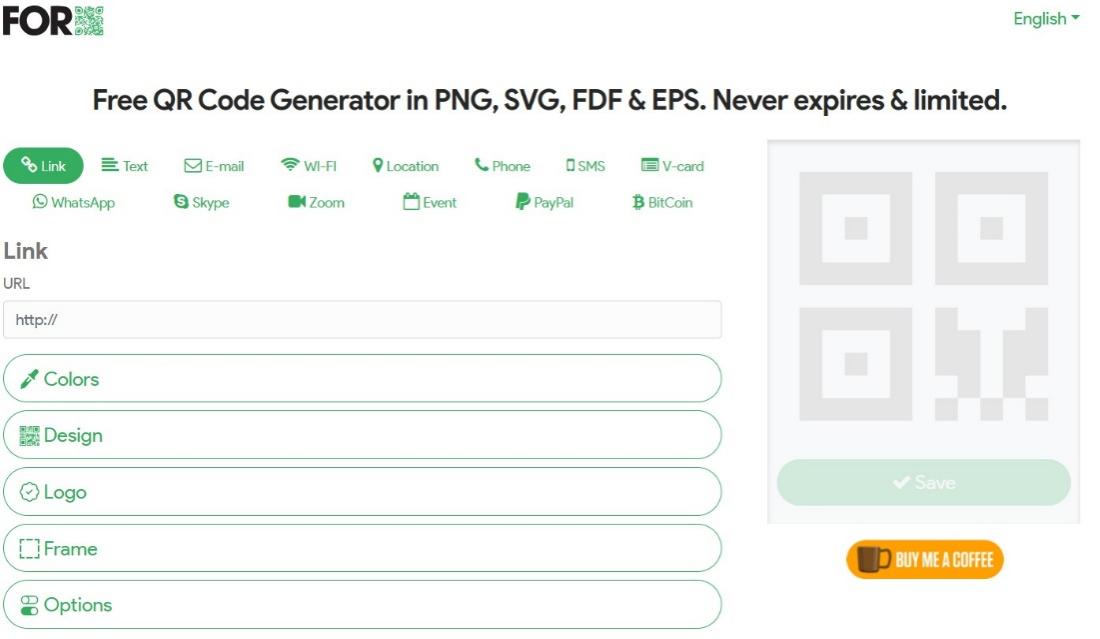Image resolution: width=1100 pixels, height=639 pixels.
Task: Switch to the E-mail tab
Action: 214,166
